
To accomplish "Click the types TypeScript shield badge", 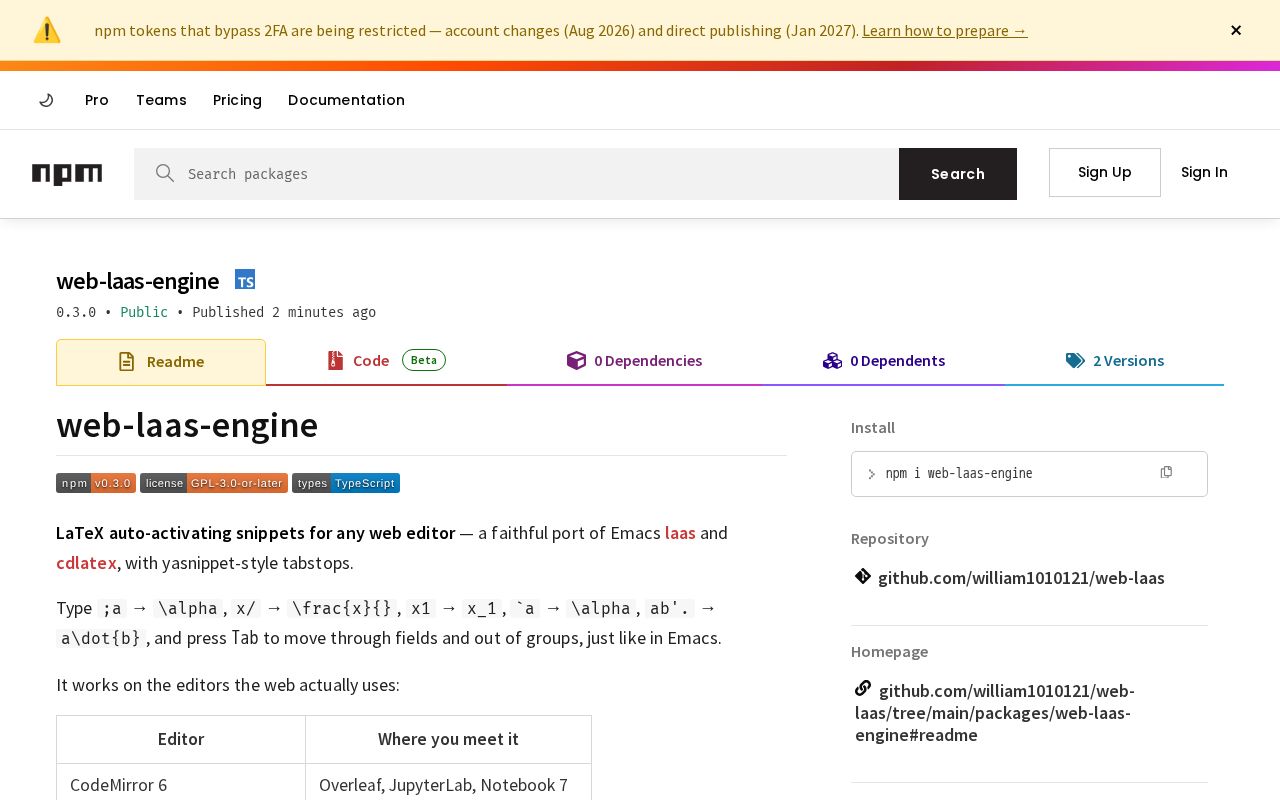I will (346, 483).
